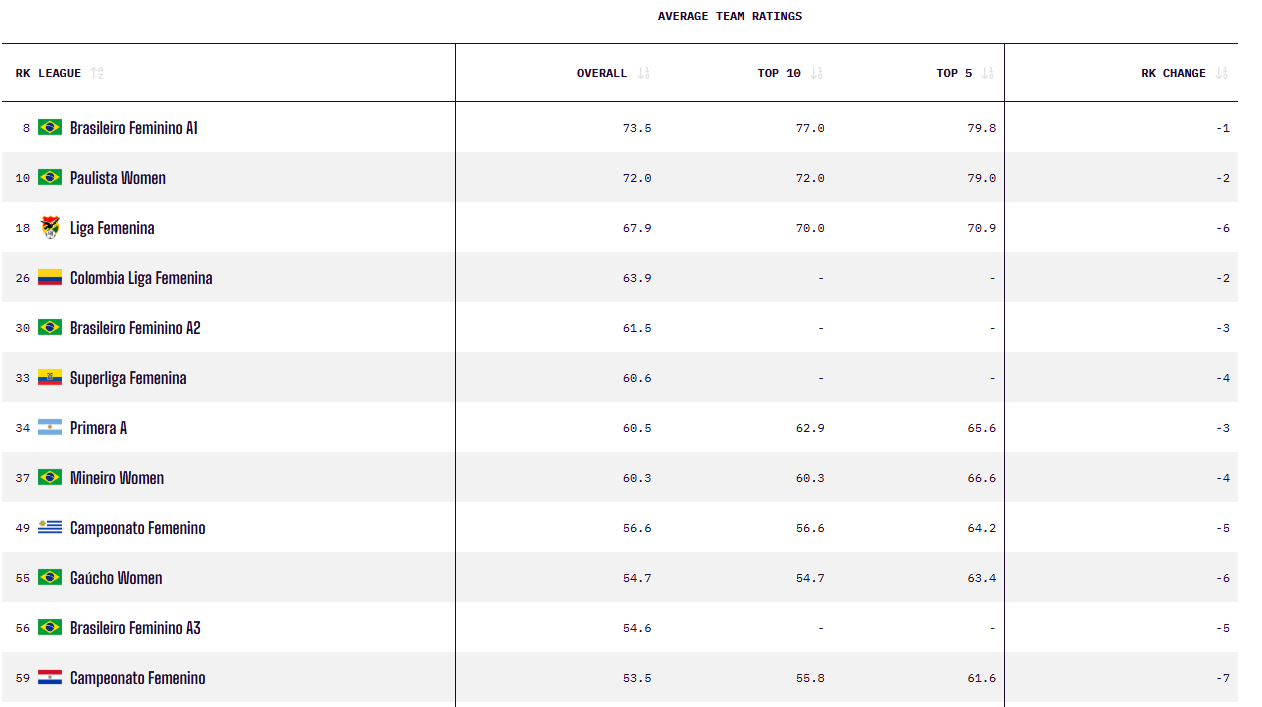Sort by RK Change arrows icon

click(x=1221, y=73)
